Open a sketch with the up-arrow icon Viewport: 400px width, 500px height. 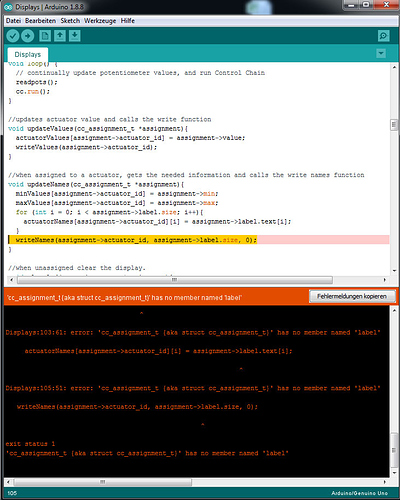pyautogui.click(x=60, y=36)
